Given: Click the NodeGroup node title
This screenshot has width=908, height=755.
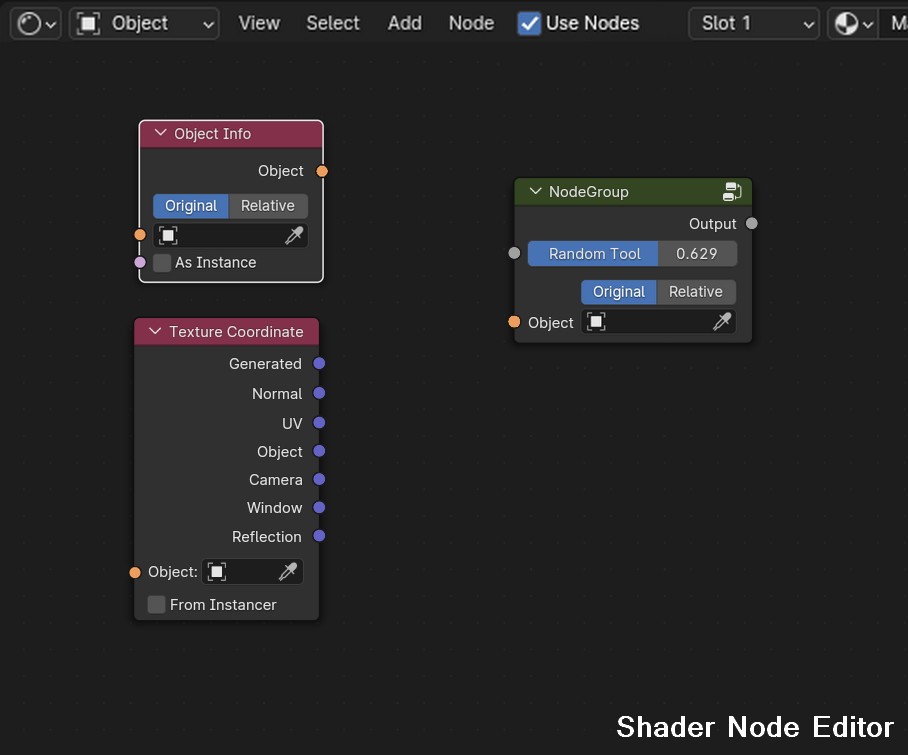Looking at the screenshot, I should point(588,192).
